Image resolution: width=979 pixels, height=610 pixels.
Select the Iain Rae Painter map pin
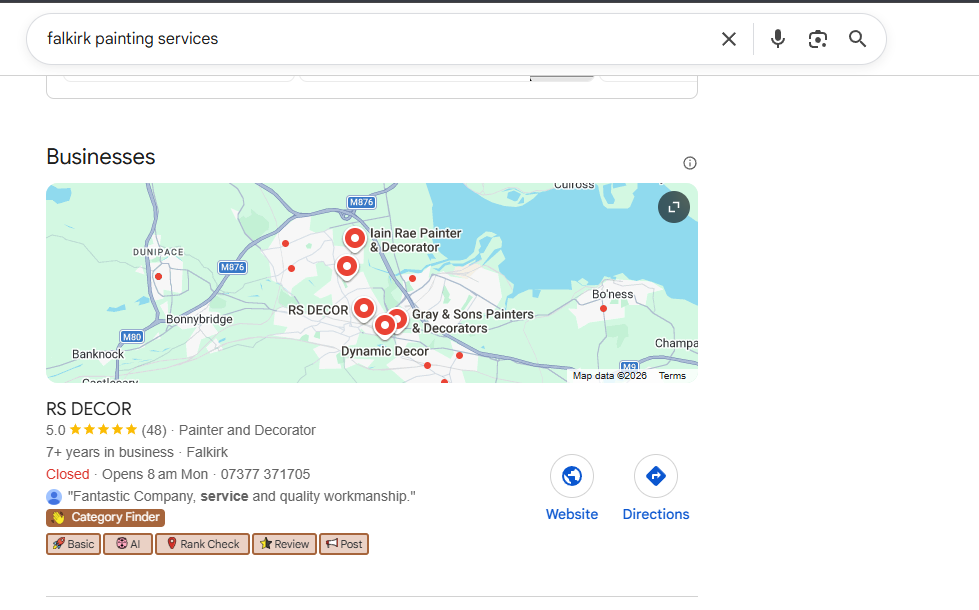point(355,238)
